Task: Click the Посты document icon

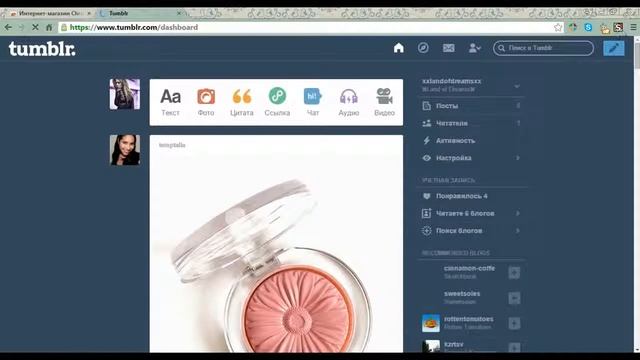Action: [x=427, y=106]
